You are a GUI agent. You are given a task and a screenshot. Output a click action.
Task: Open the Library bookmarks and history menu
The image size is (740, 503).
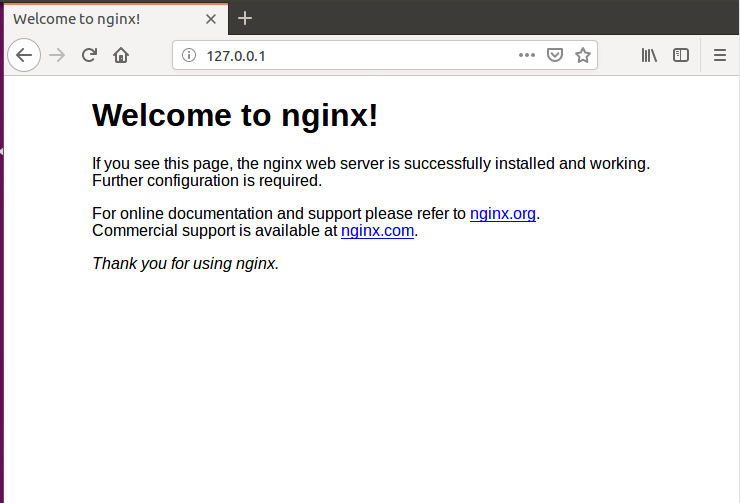click(x=649, y=55)
